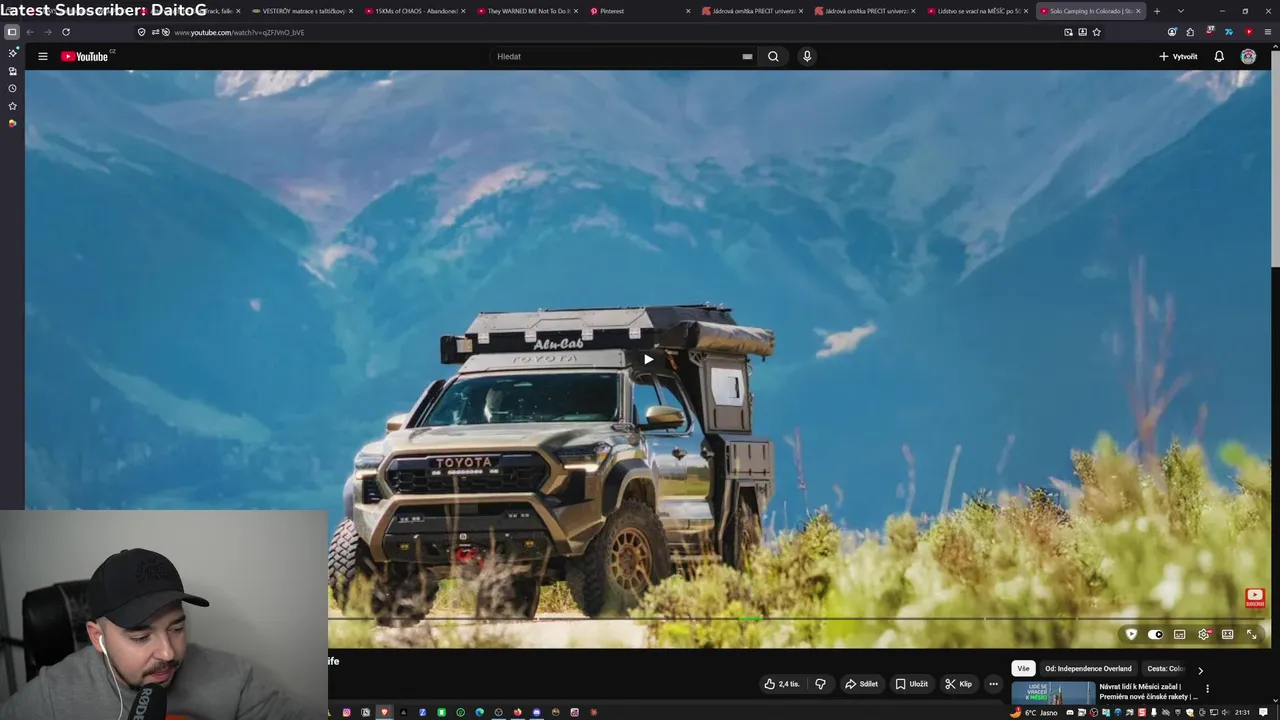This screenshot has height=720, width=1280.
Task: Click the address bar URL
Action: point(239,32)
